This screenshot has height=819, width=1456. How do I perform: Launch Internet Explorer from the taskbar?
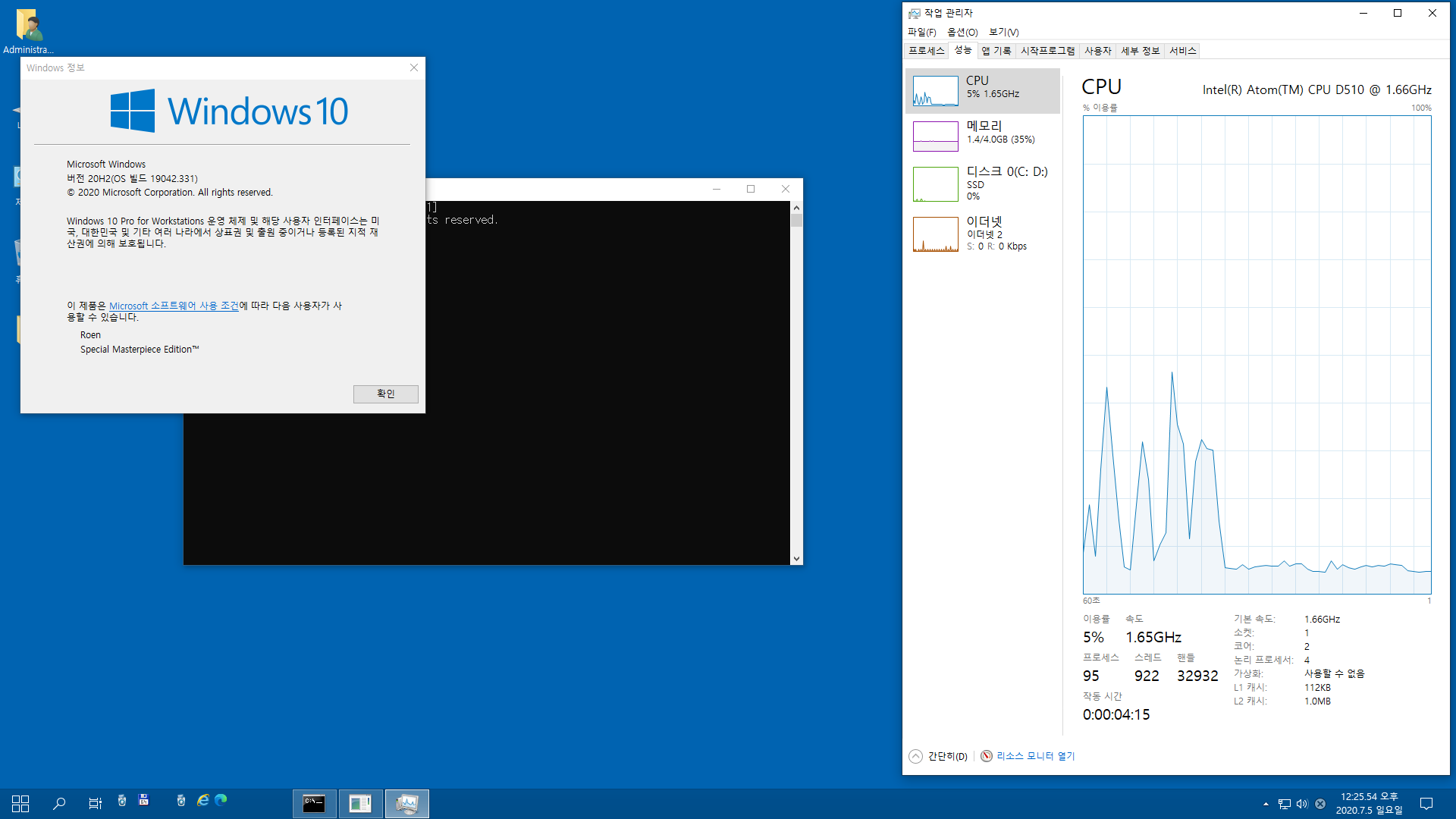pos(202,800)
